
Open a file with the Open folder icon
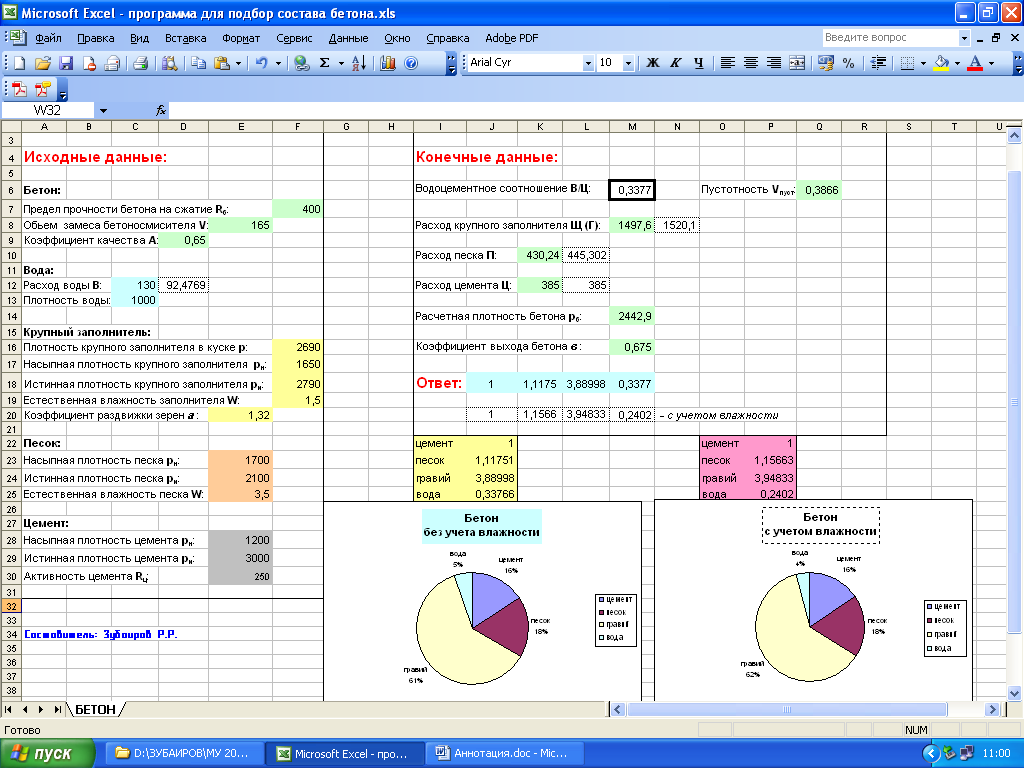click(43, 63)
